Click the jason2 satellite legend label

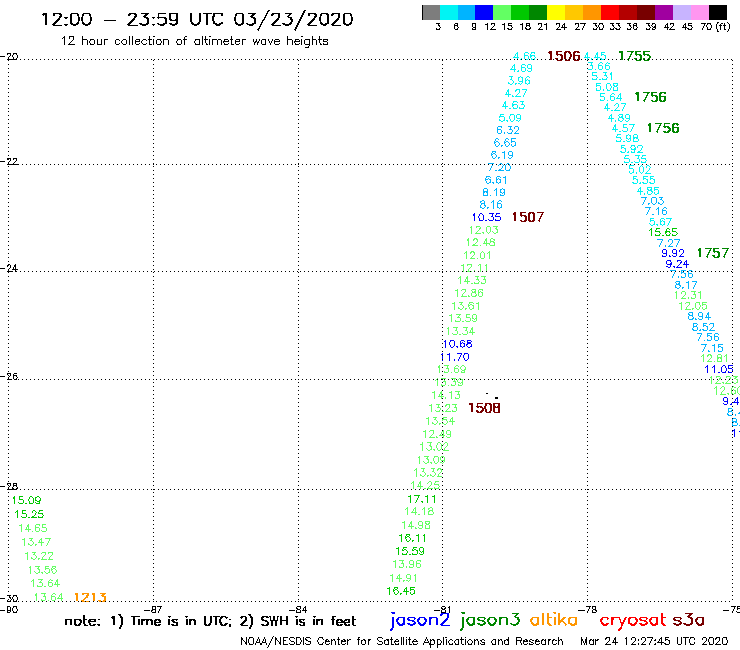coord(420,620)
